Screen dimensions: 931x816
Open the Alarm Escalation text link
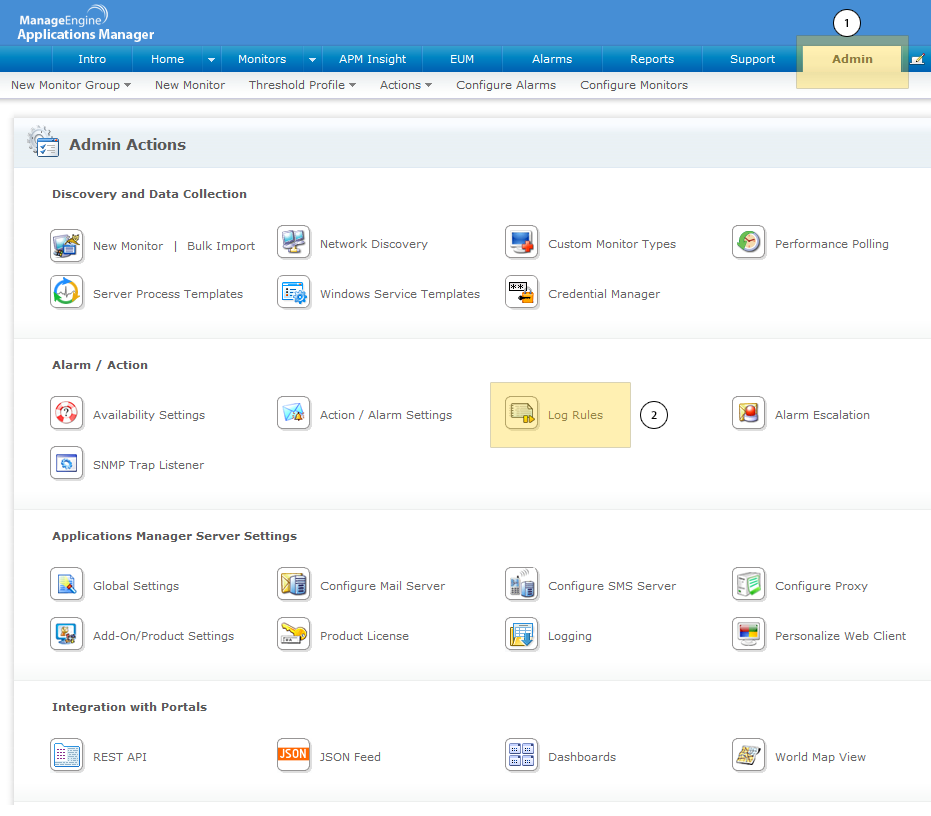pos(822,415)
